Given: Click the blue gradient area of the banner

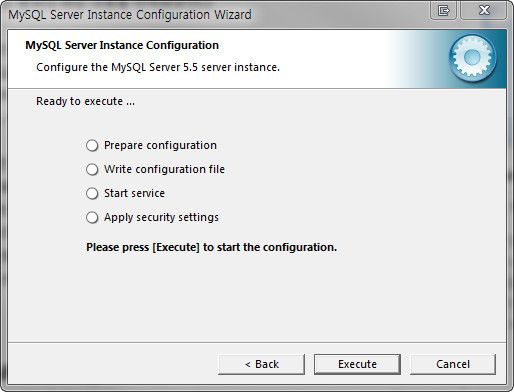Looking at the screenshot, I should 422,59.
